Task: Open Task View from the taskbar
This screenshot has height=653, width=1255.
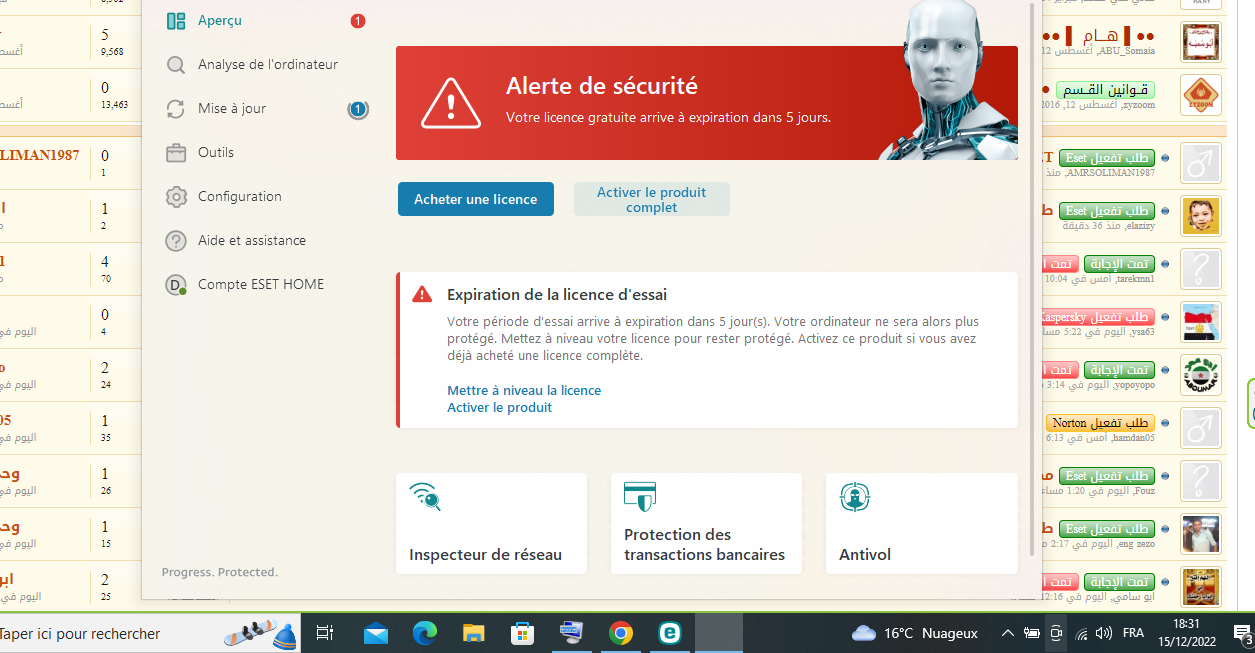Action: (x=324, y=633)
